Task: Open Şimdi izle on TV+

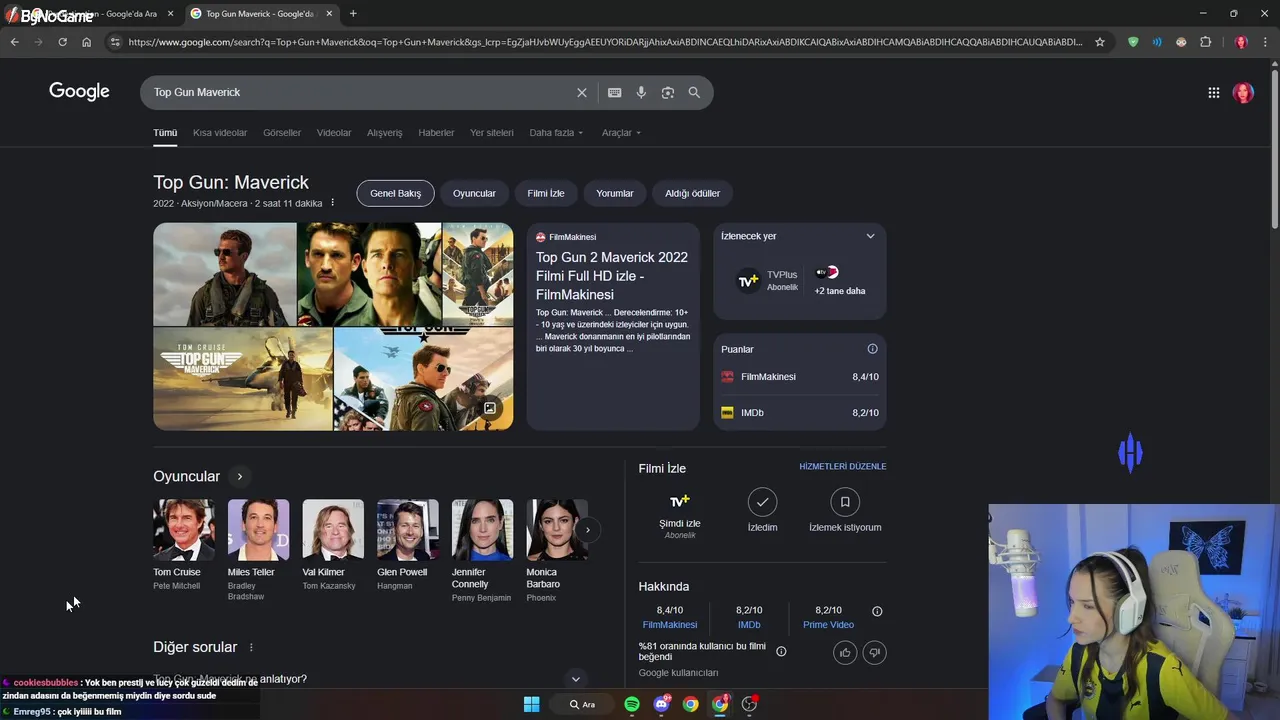Action: click(x=680, y=514)
